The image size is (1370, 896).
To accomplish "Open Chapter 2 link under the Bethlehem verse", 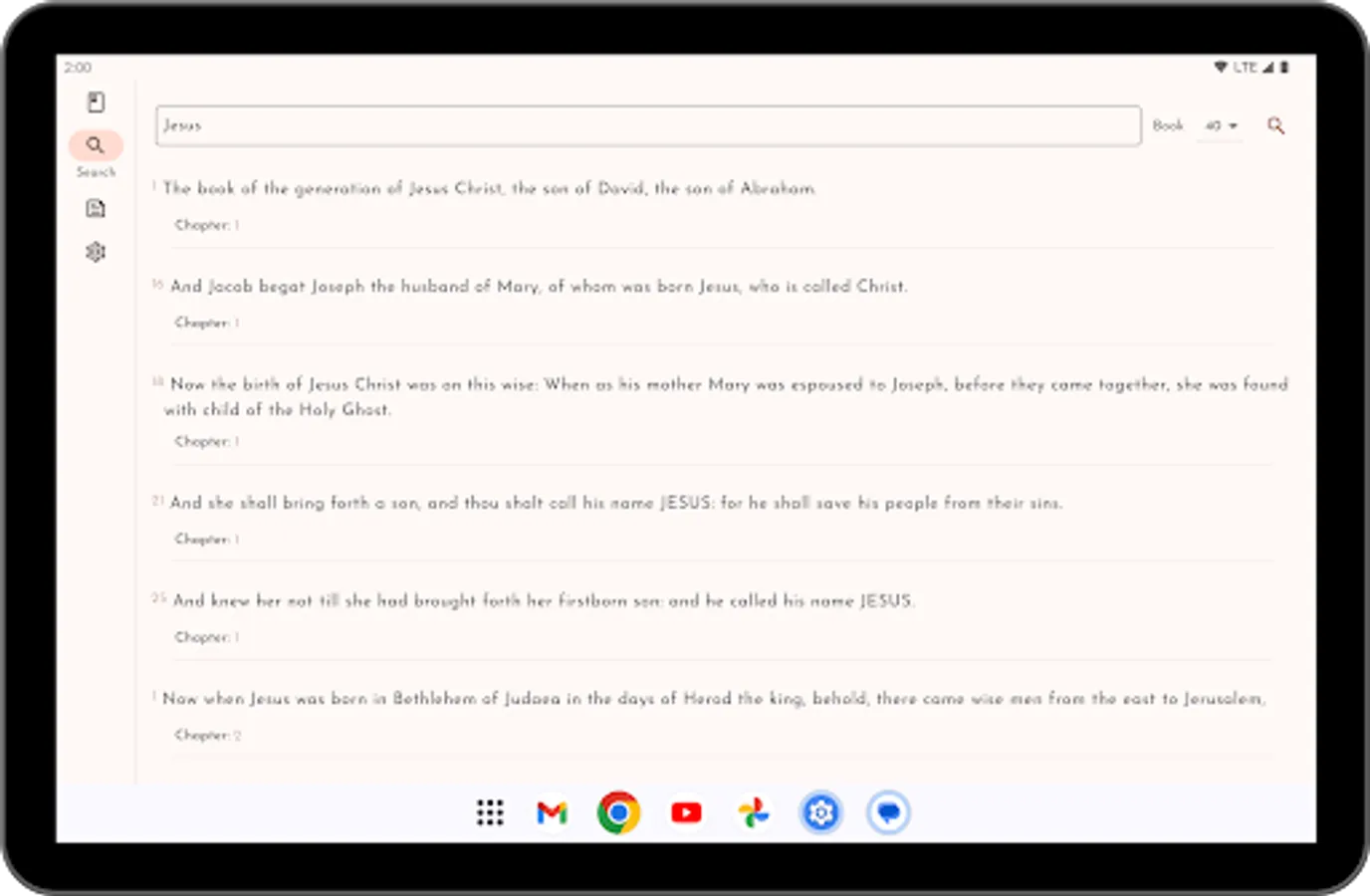I will (207, 735).
